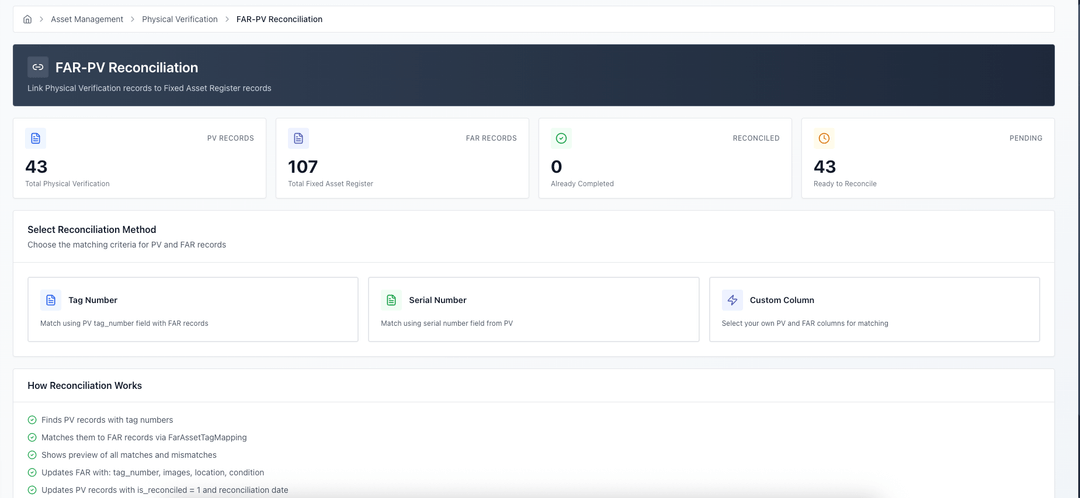Select the Serial Number reconciliation method
This screenshot has width=1080, height=498.
[x=534, y=309]
